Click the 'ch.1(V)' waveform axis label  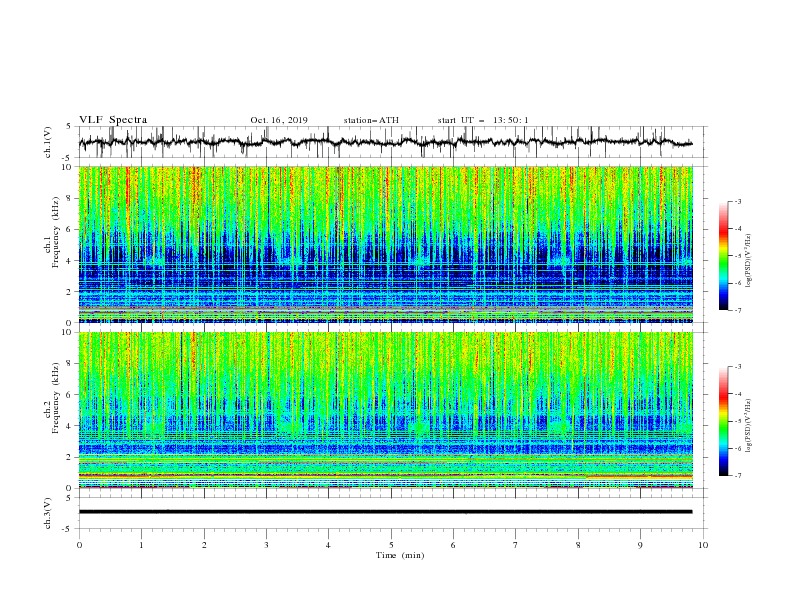(x=48, y=142)
